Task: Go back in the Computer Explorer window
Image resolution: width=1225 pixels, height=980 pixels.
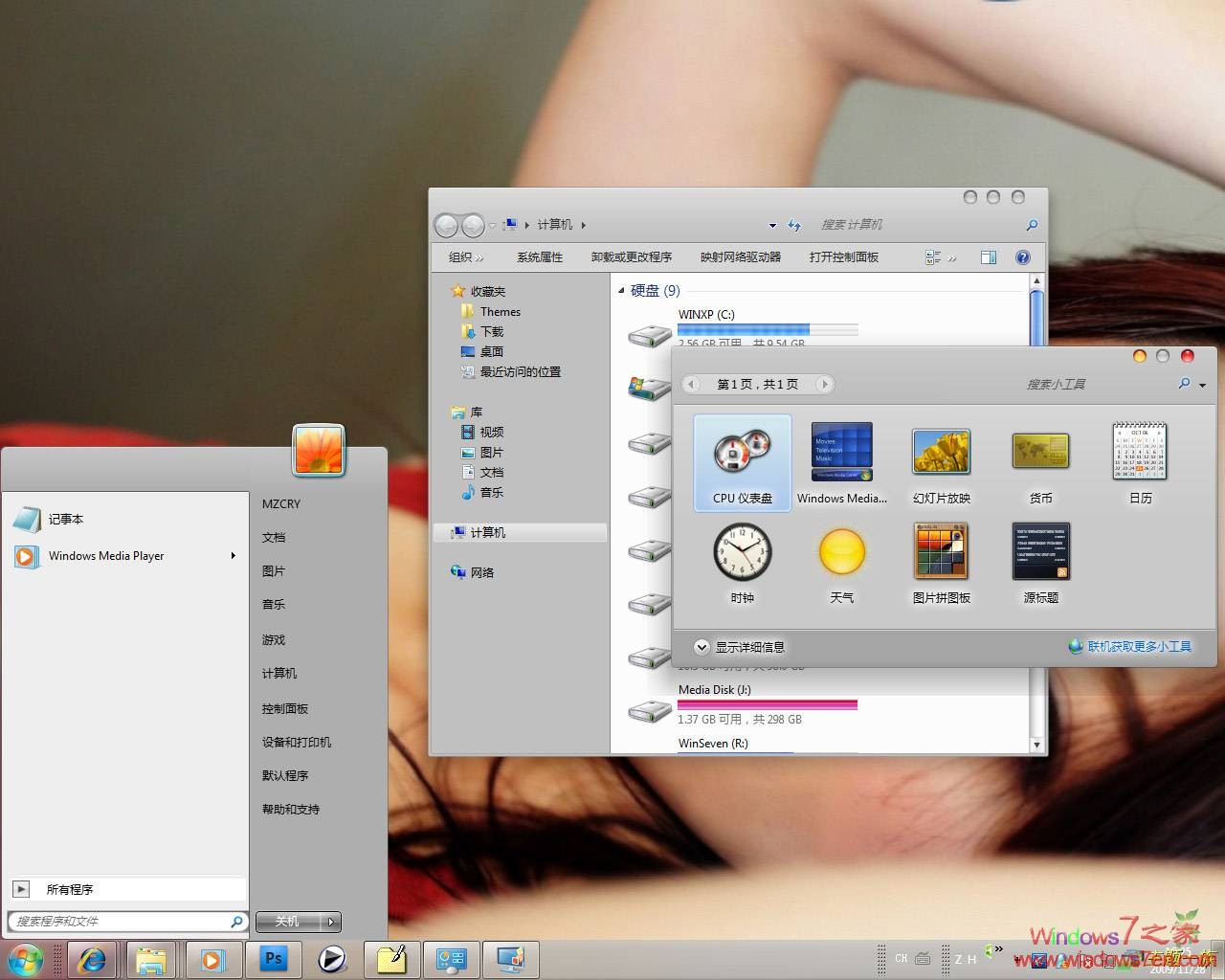Action: 446,226
